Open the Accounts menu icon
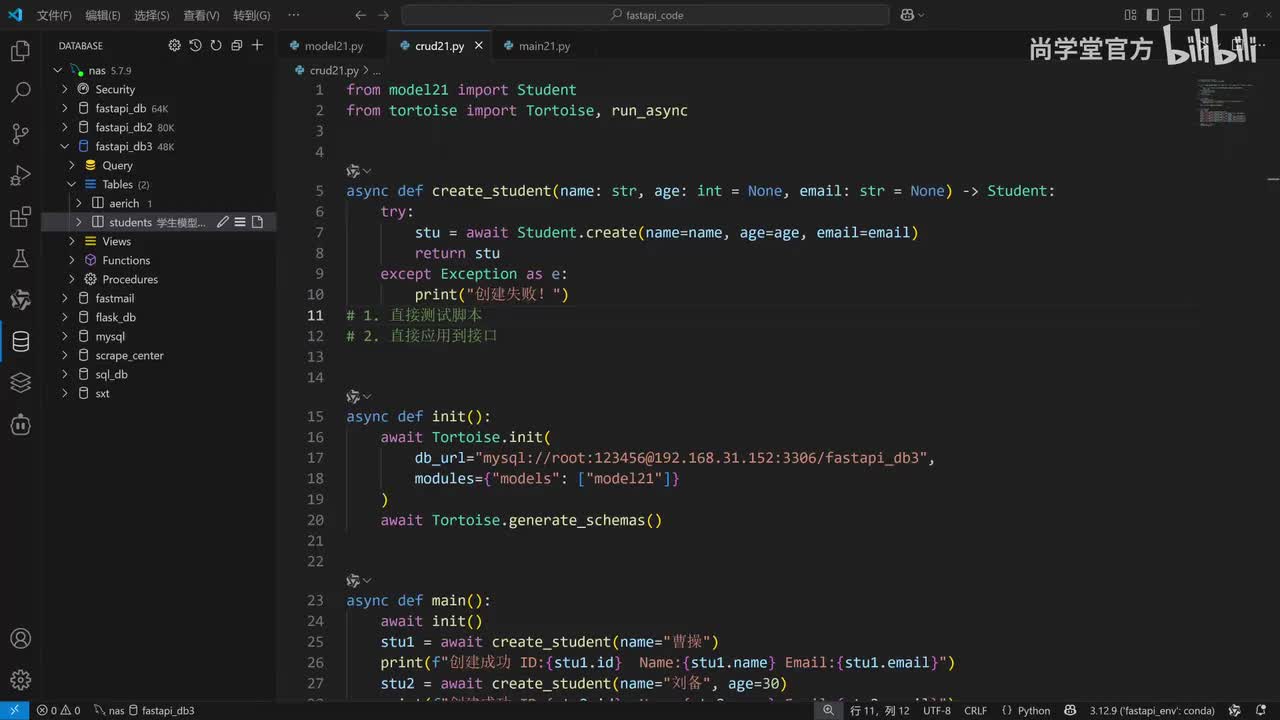Screen dimensions: 1280x720 [x=20, y=639]
